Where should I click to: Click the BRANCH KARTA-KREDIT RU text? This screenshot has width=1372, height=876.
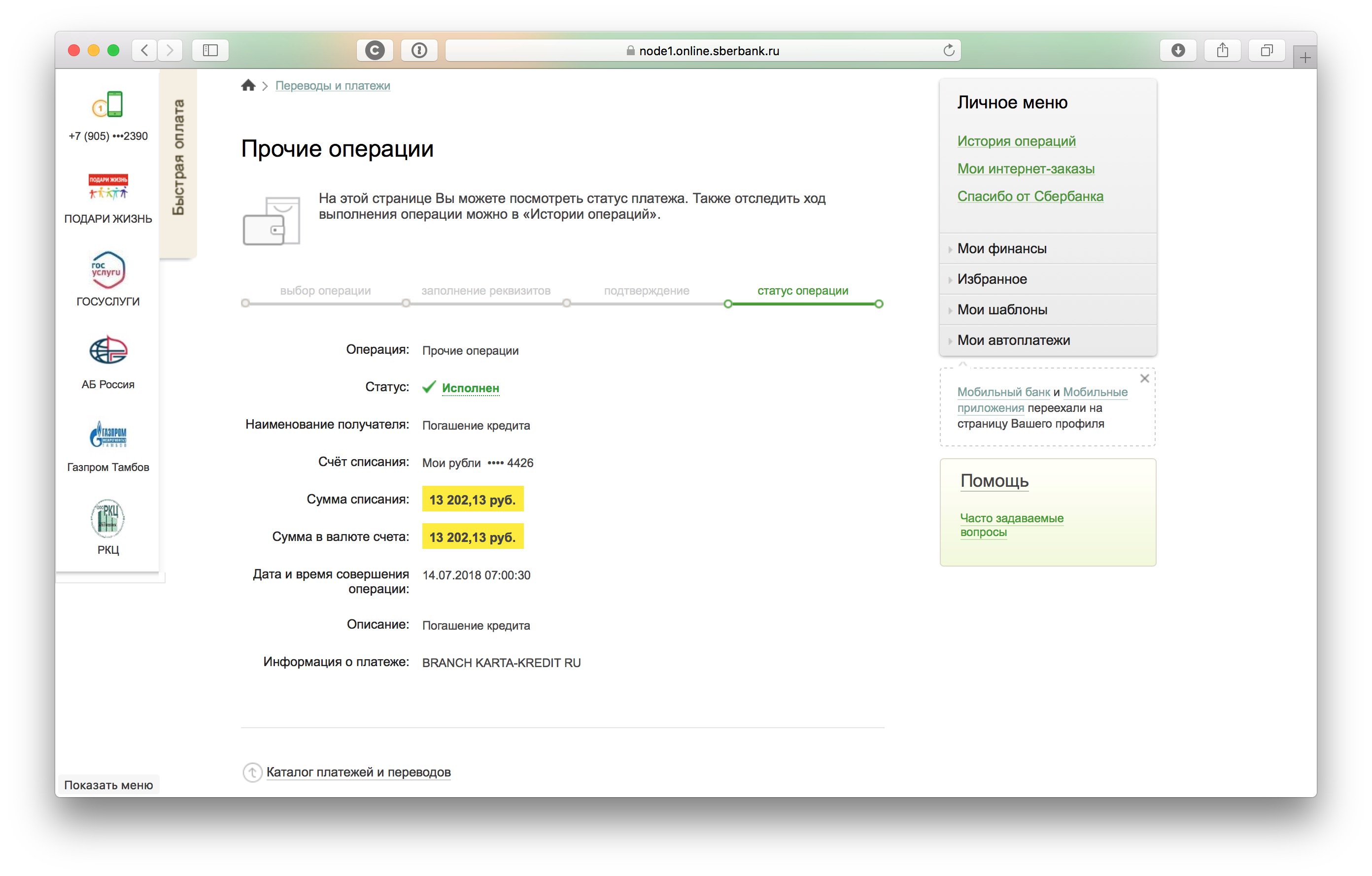(501, 662)
